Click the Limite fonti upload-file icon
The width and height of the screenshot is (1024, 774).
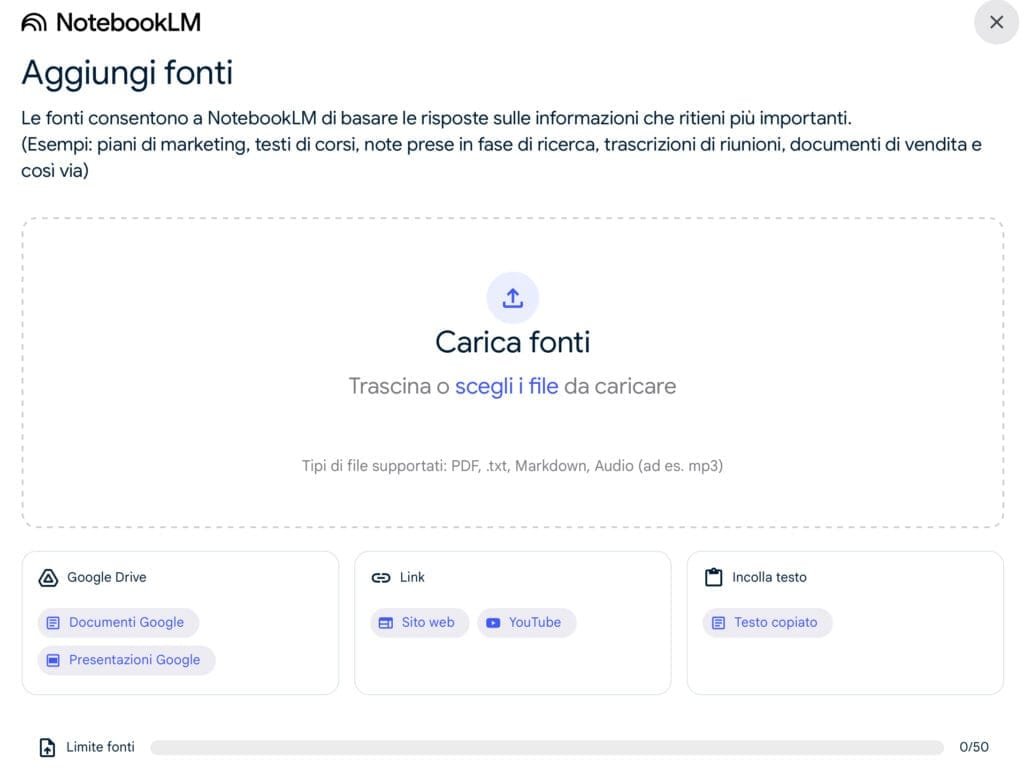click(47, 747)
